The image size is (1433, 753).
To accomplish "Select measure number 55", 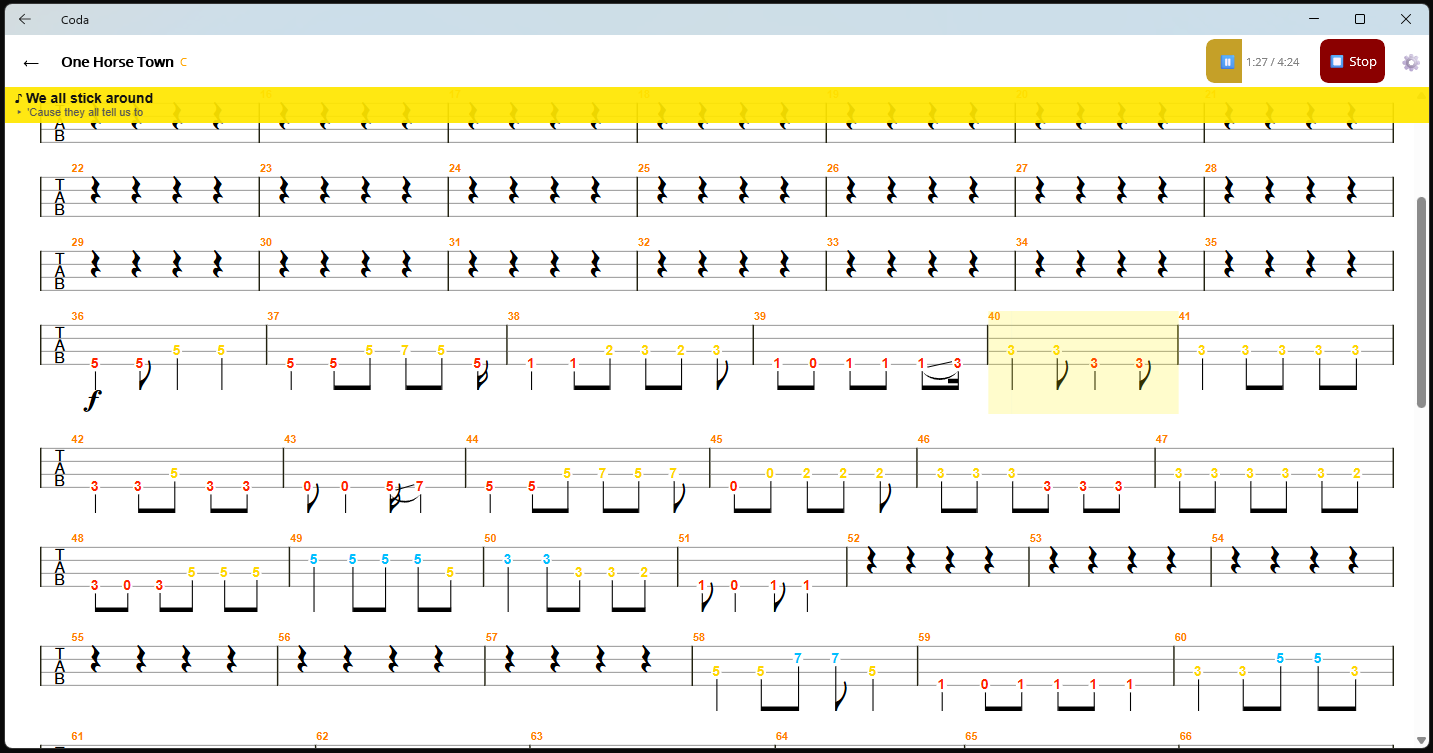I will click(x=78, y=638).
